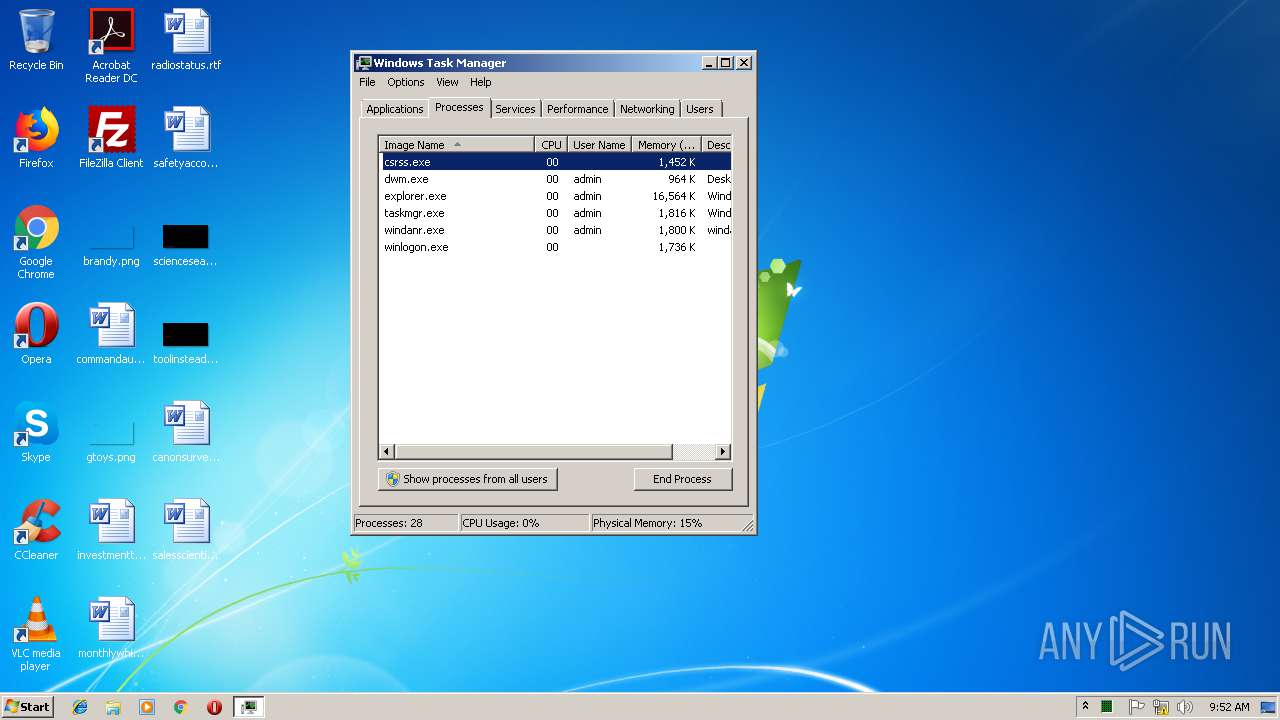This screenshot has width=1280, height=720.
Task: Select the sciencesea... file icon
Action: (x=186, y=244)
